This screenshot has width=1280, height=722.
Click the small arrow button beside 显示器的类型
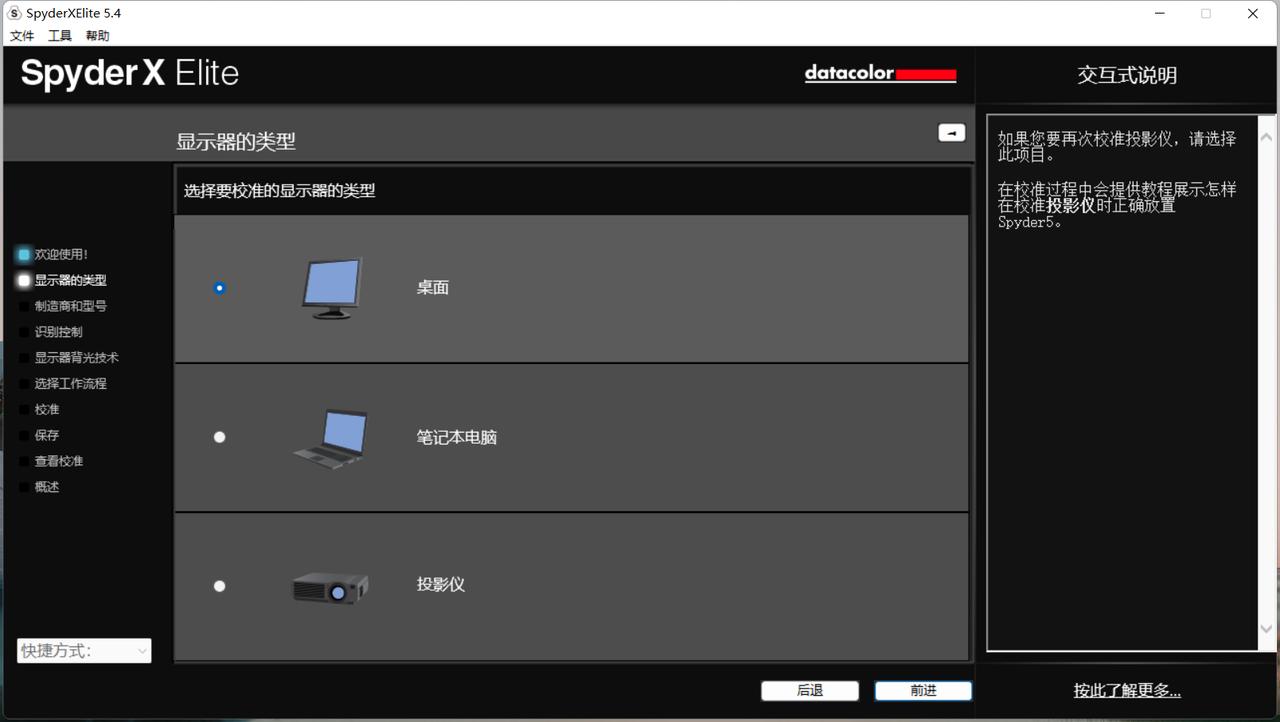click(x=951, y=132)
